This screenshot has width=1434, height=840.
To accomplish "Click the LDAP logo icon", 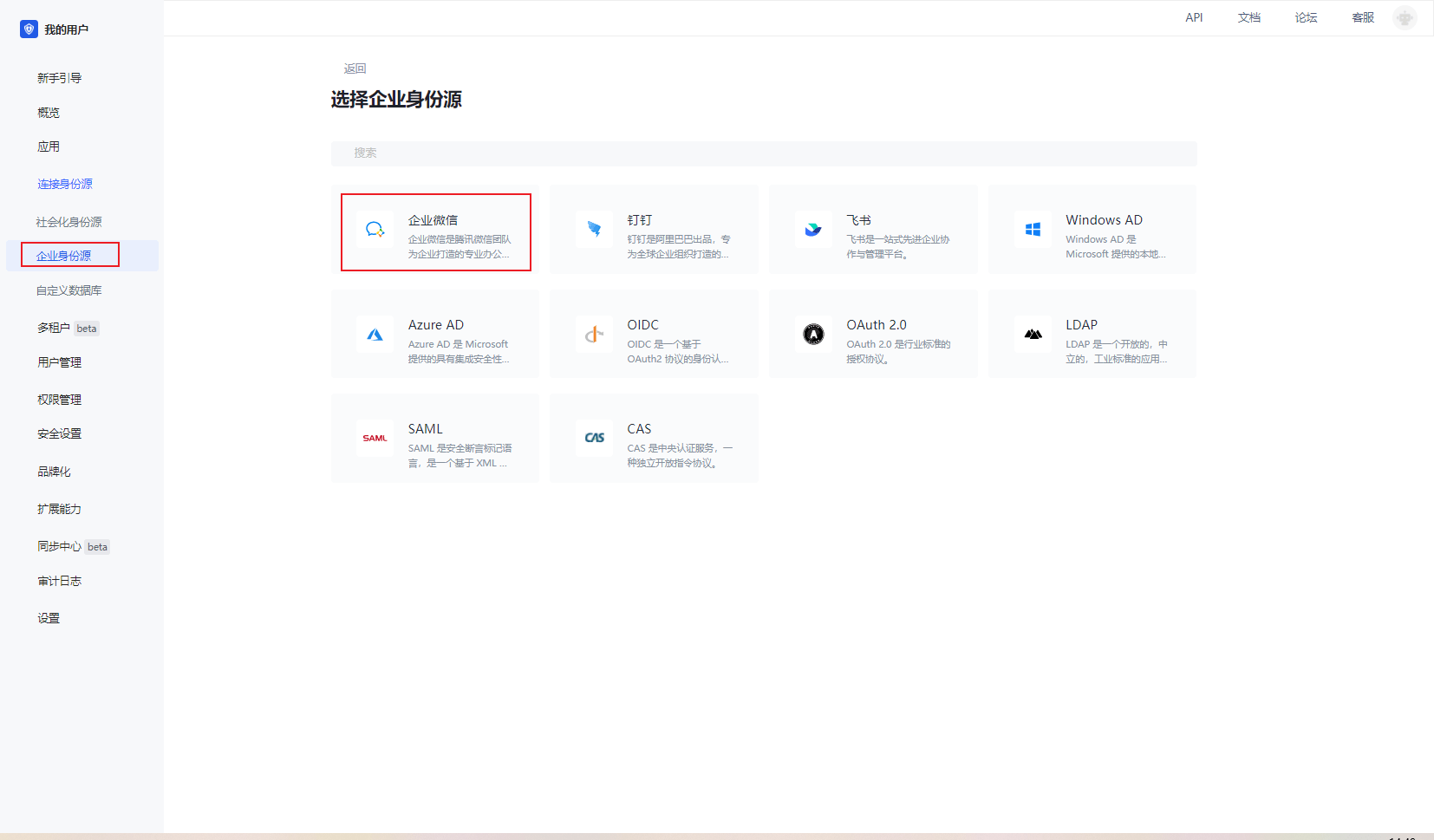I will tap(1033, 335).
